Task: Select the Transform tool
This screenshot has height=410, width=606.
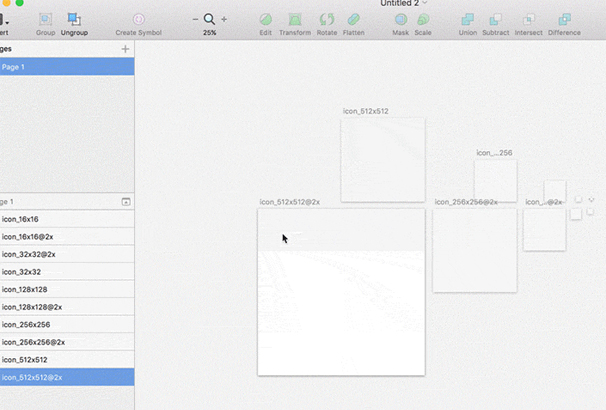Action: (x=294, y=20)
